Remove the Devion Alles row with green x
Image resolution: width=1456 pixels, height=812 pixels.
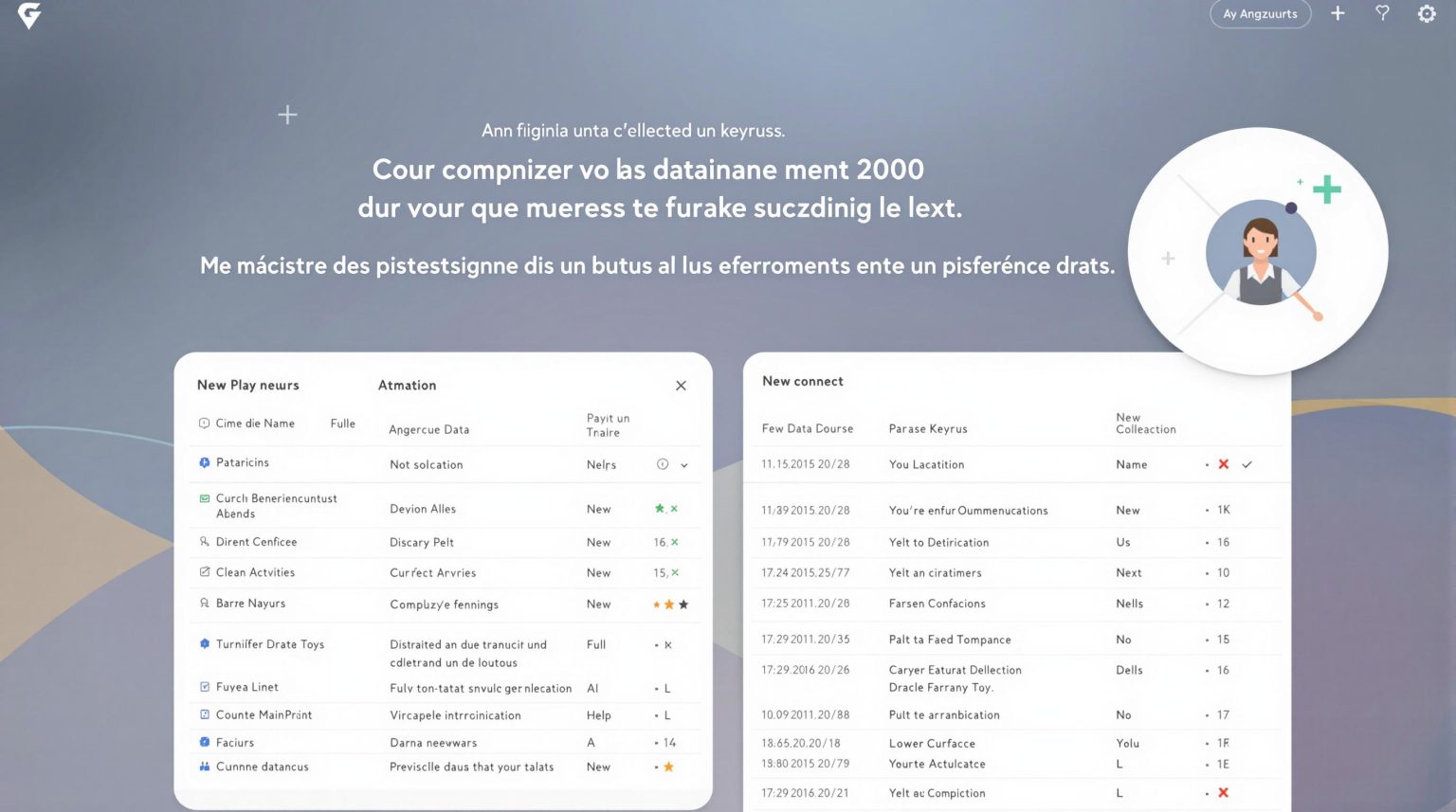(x=674, y=509)
